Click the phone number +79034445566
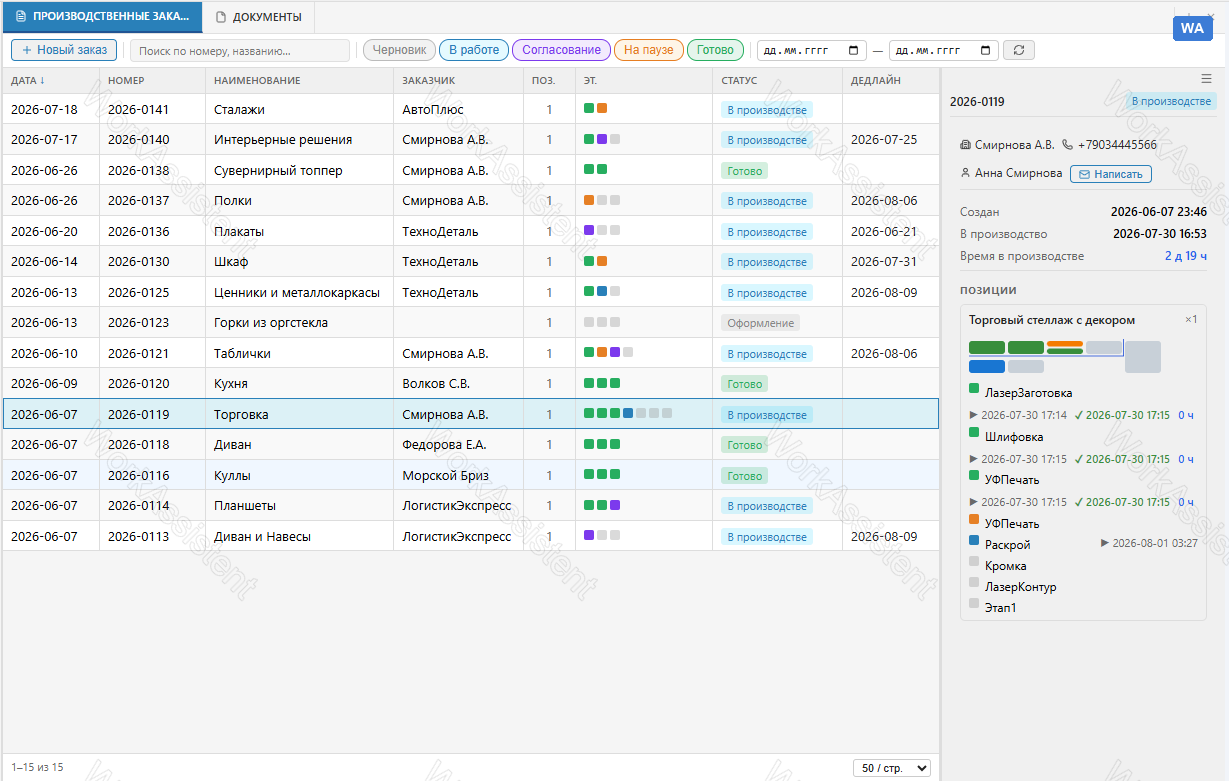Screen dimensions: 1229x781 [1117, 145]
